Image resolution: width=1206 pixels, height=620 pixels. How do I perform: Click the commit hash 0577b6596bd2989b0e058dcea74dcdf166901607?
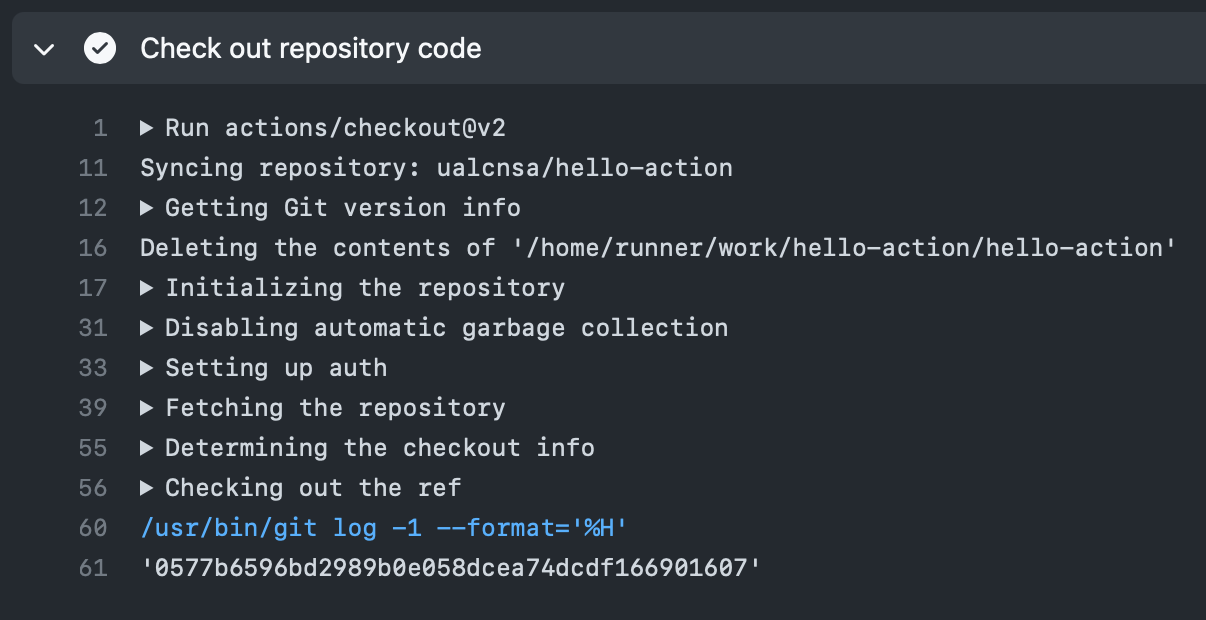pyautogui.click(x=448, y=567)
